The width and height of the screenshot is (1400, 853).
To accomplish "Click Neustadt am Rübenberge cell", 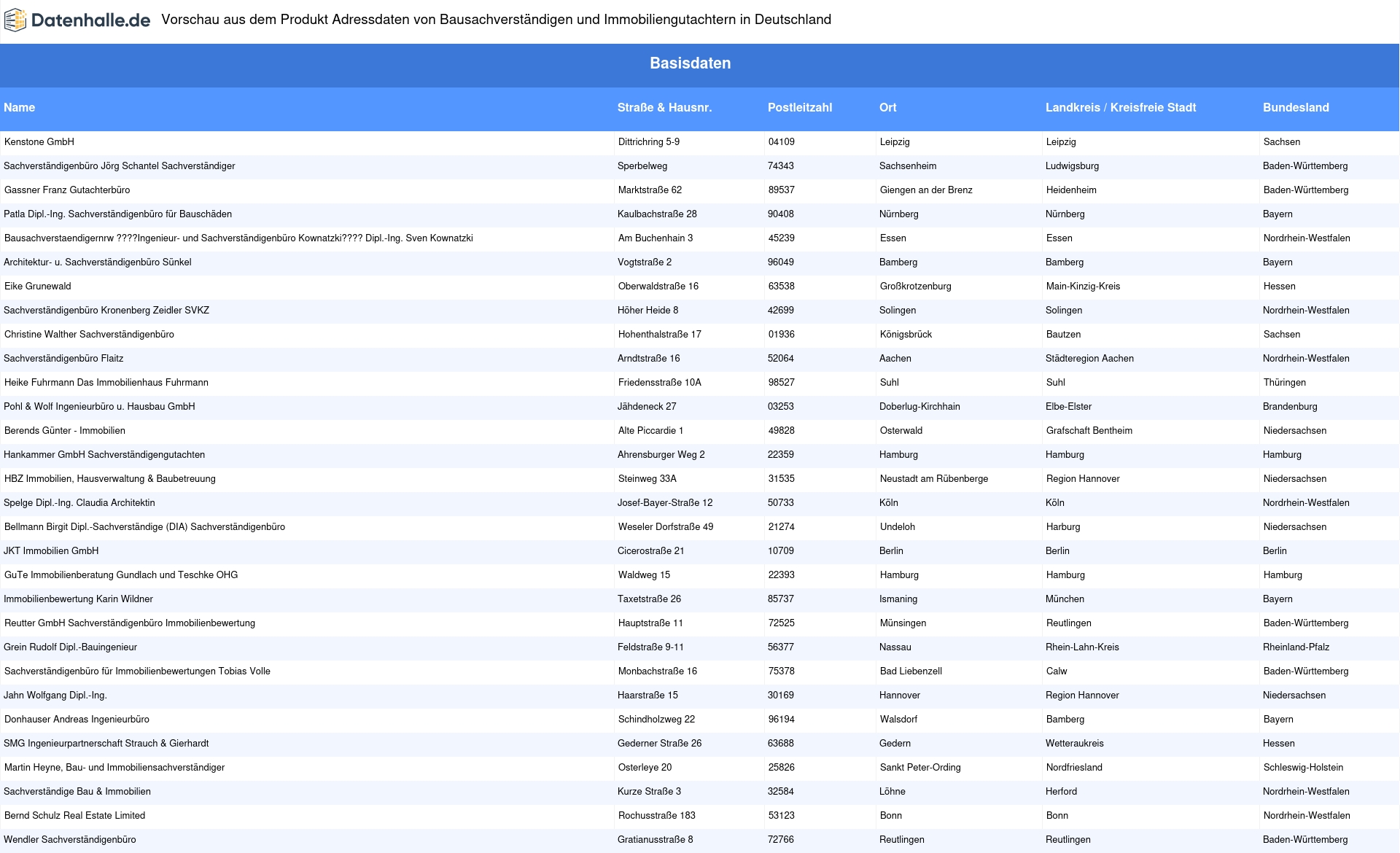I will pos(934,478).
